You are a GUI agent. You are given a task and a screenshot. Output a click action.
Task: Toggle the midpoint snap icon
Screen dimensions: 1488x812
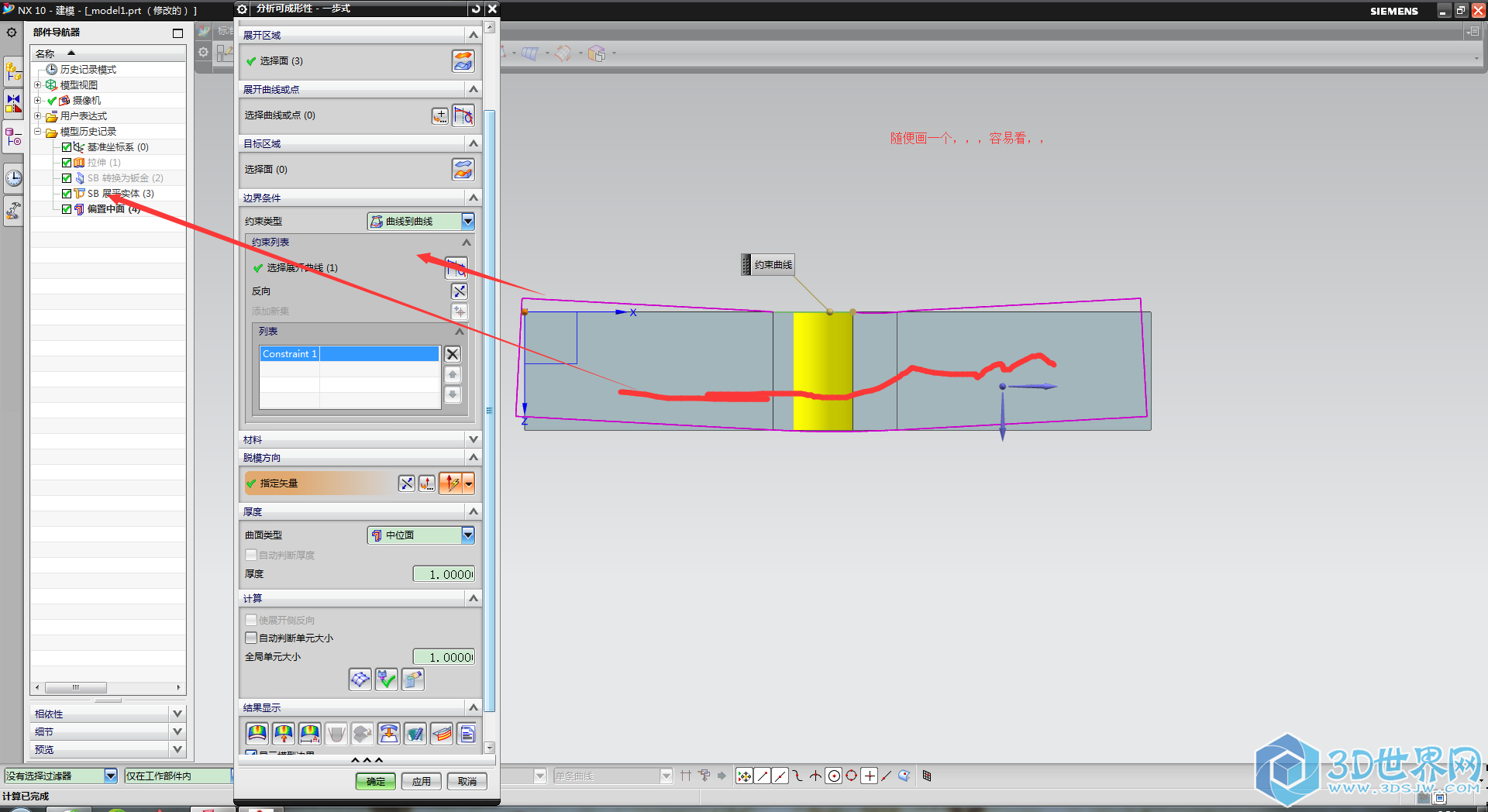pos(780,776)
